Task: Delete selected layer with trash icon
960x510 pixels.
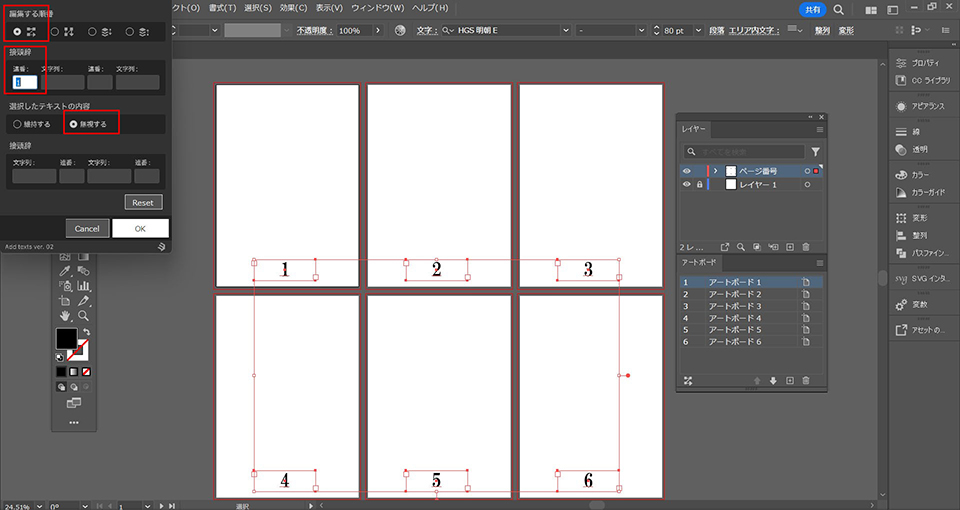Action: [806, 245]
